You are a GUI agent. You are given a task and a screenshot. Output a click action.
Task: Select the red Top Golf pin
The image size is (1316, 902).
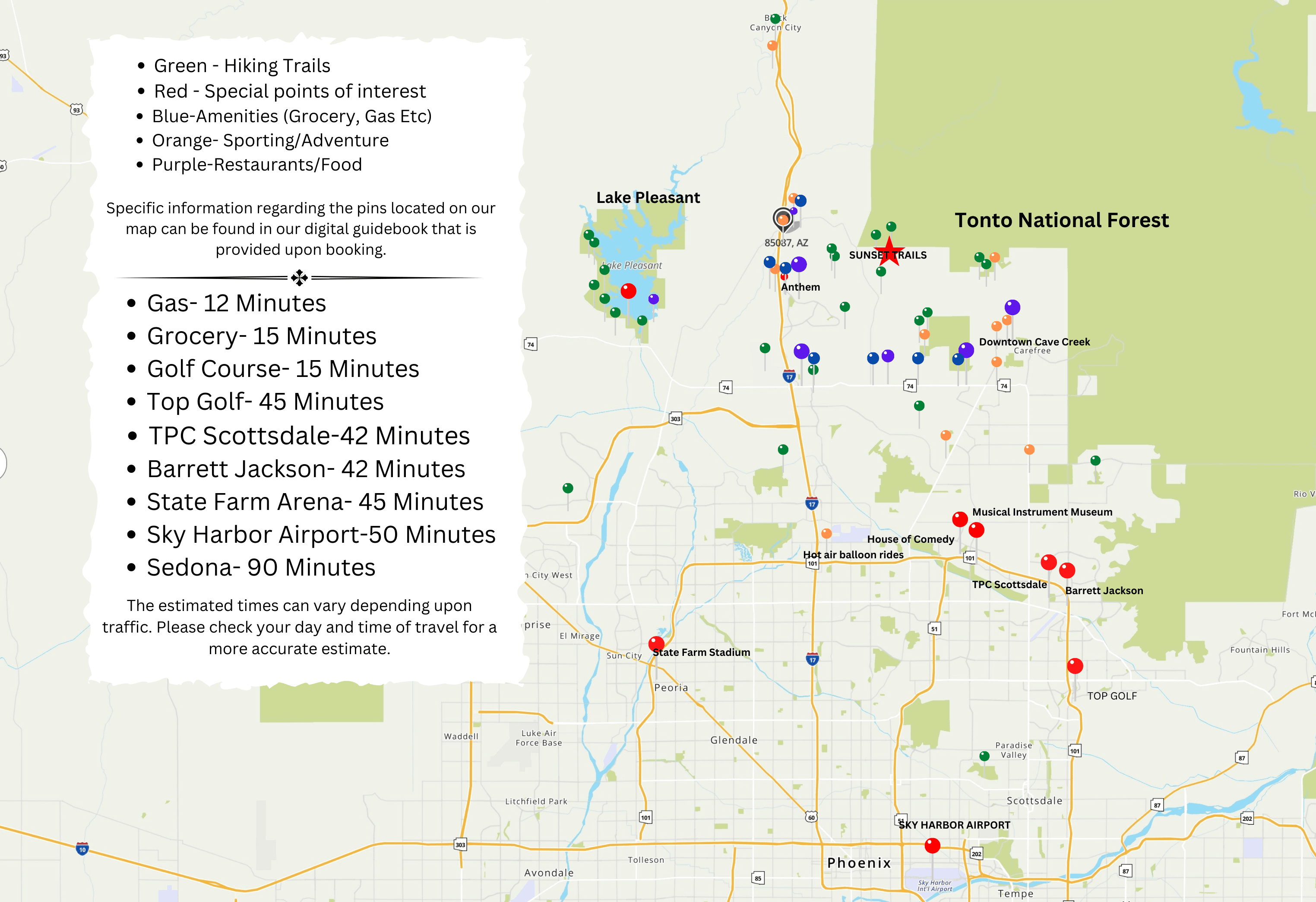click(x=1075, y=666)
